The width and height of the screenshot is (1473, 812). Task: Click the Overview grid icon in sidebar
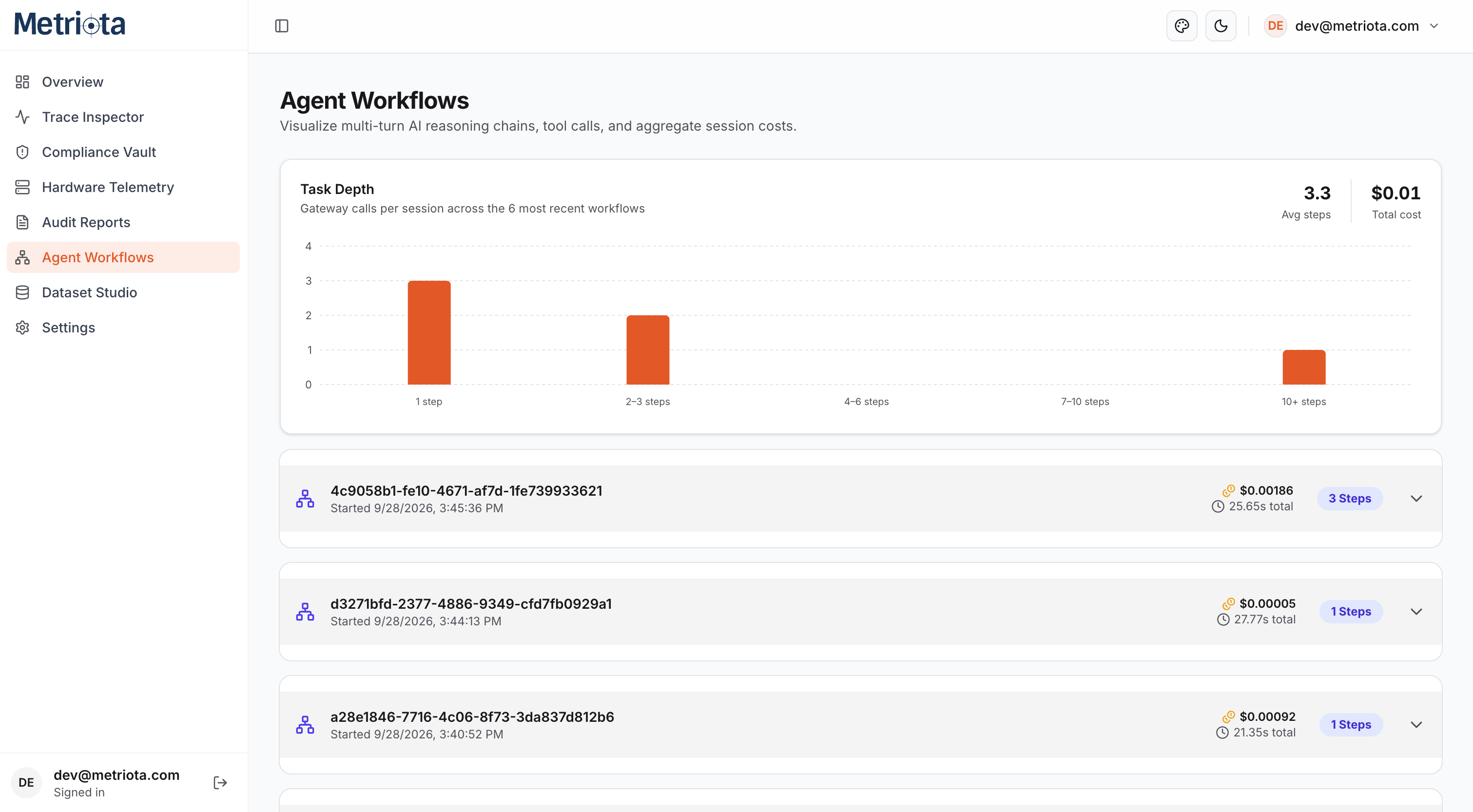[22, 82]
